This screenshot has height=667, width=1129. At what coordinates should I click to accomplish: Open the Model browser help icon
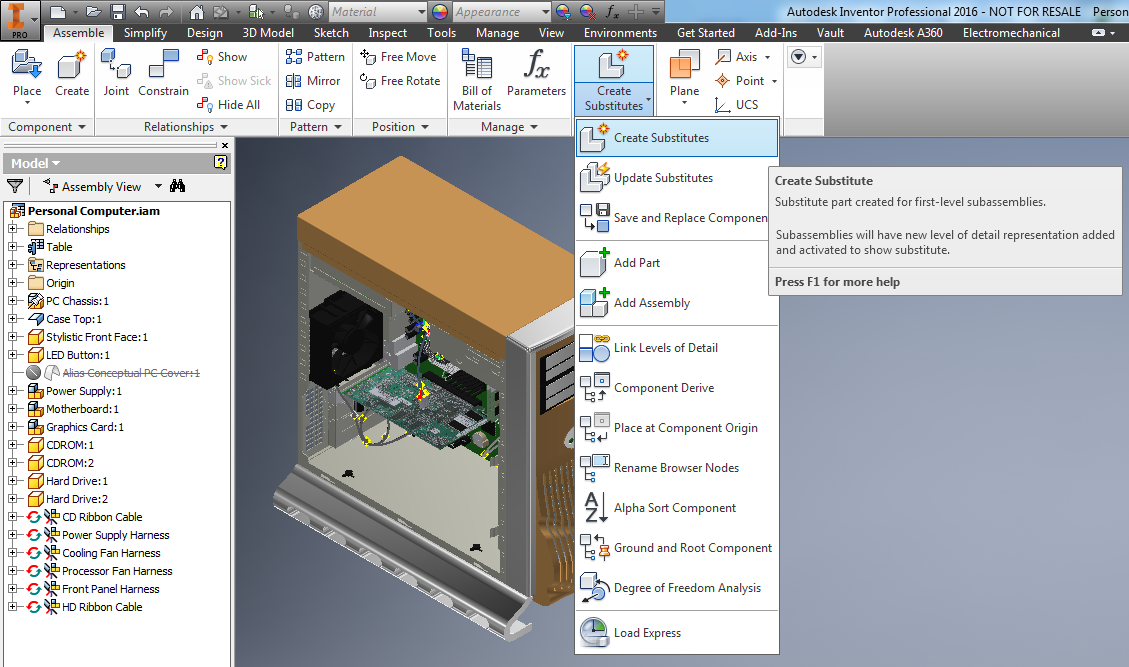pos(221,163)
